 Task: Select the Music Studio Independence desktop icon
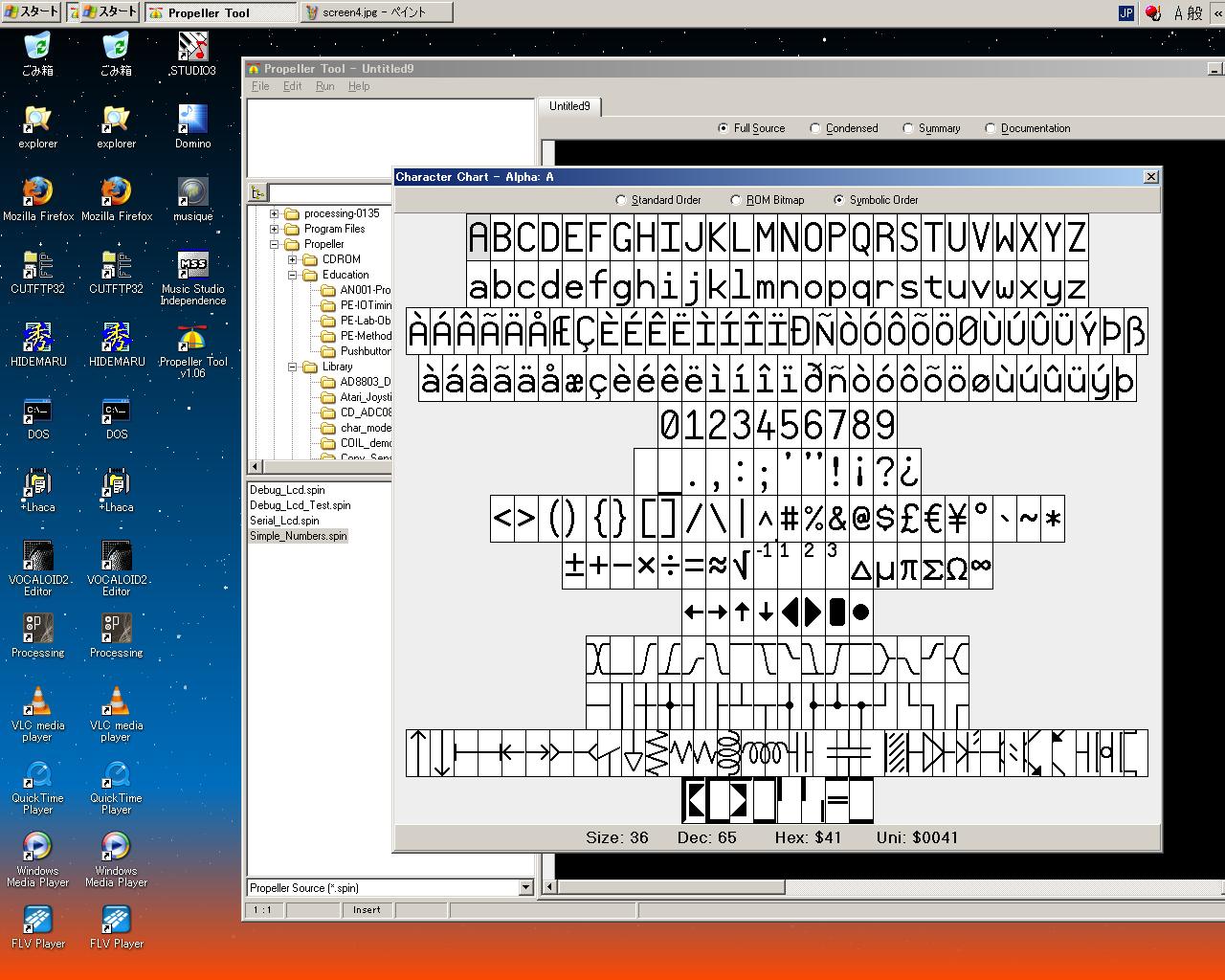(x=193, y=278)
